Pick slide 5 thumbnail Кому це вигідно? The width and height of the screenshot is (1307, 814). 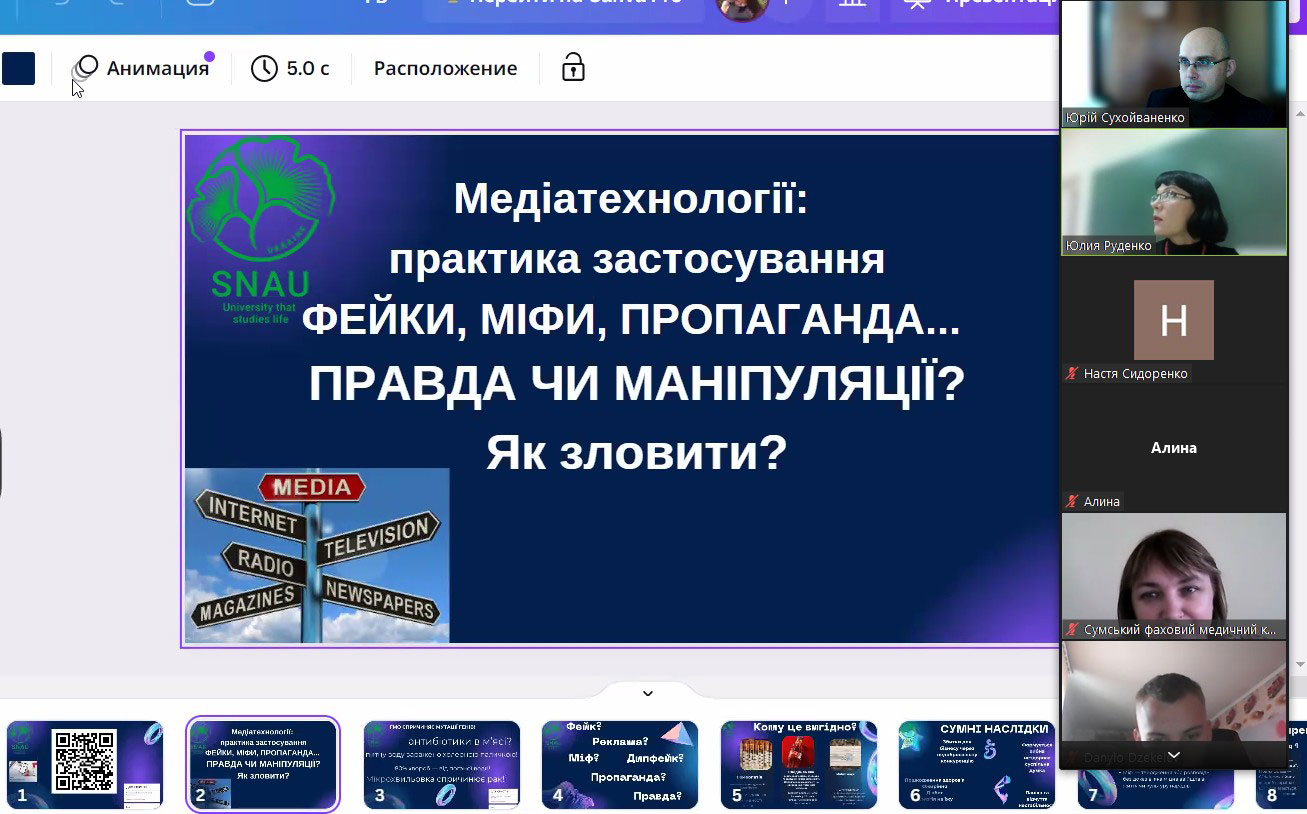pyautogui.click(x=799, y=765)
